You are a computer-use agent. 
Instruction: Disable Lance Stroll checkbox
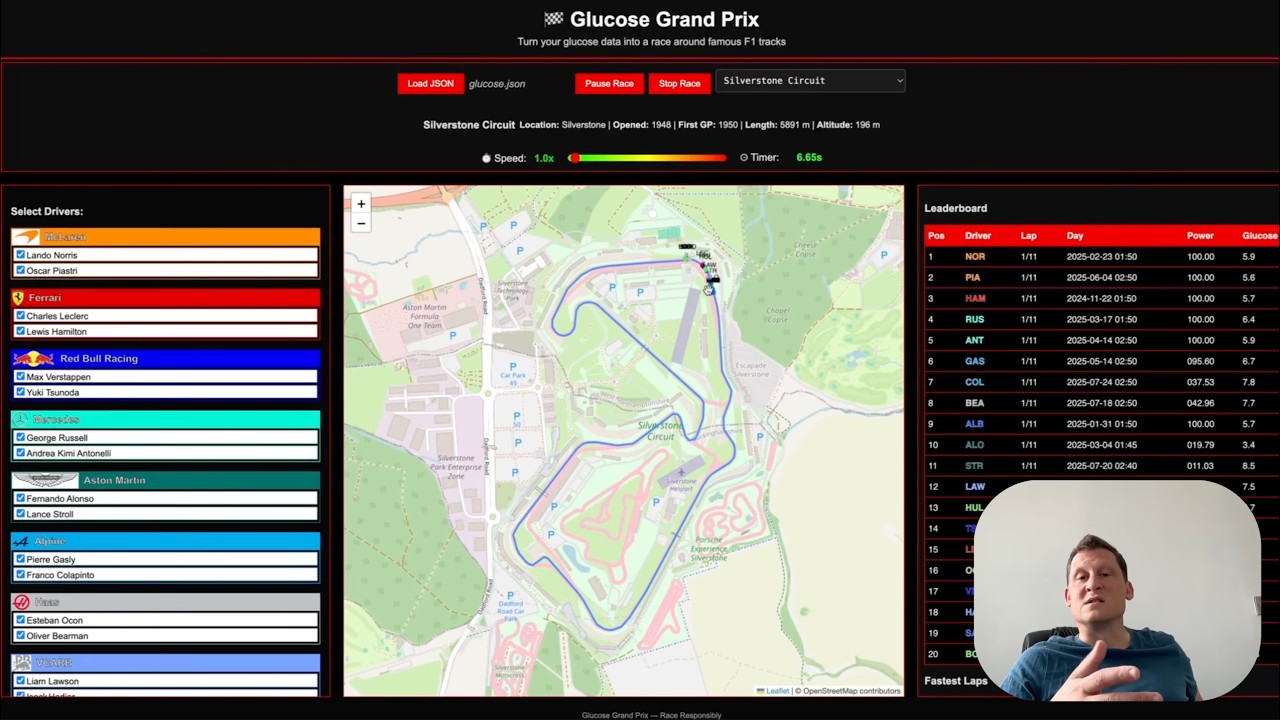click(x=20, y=514)
